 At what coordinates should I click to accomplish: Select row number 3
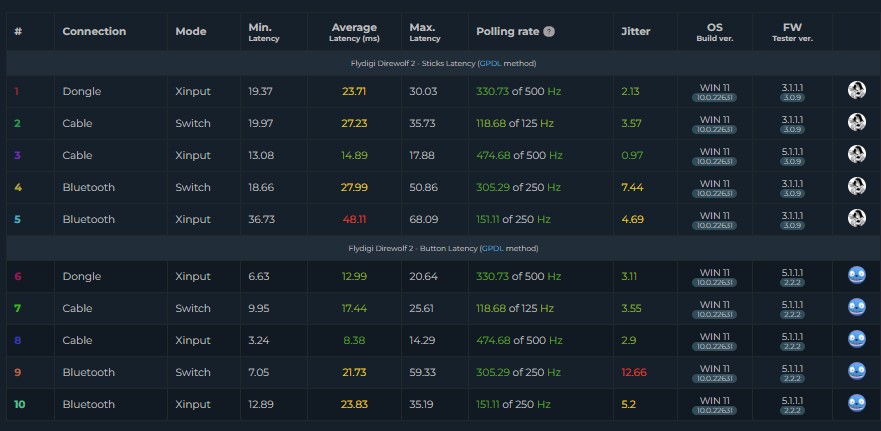pyautogui.click(x=17, y=155)
